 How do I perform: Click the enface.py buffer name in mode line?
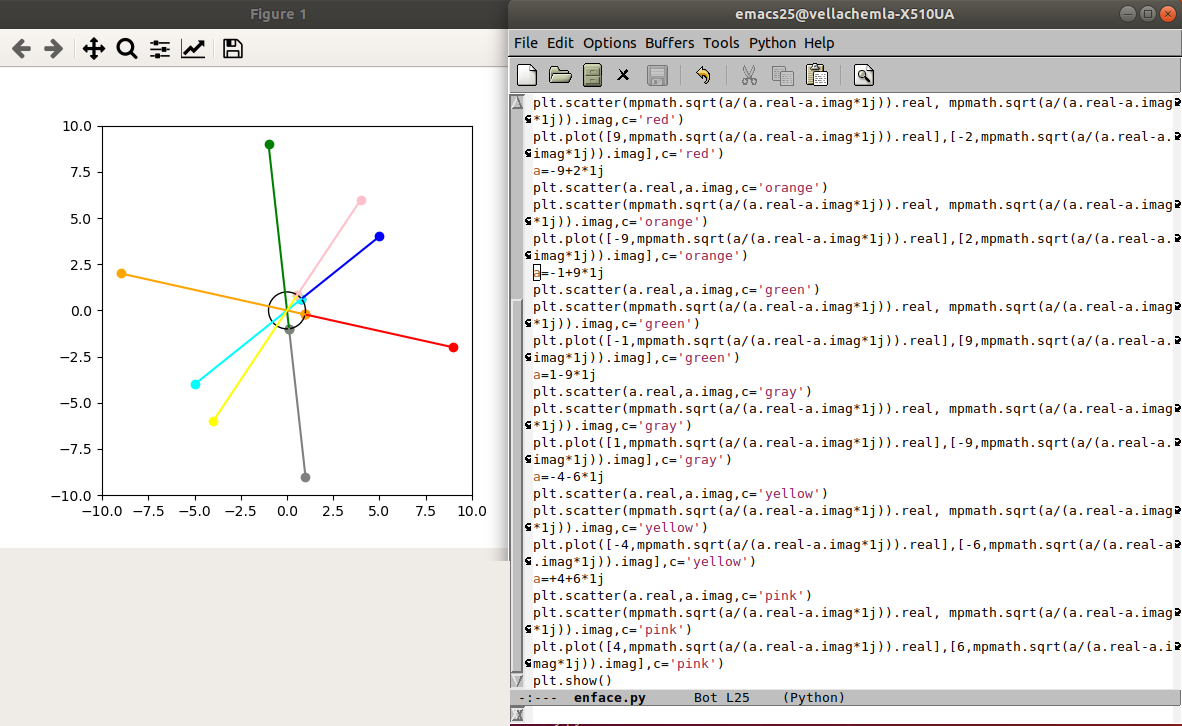click(610, 698)
